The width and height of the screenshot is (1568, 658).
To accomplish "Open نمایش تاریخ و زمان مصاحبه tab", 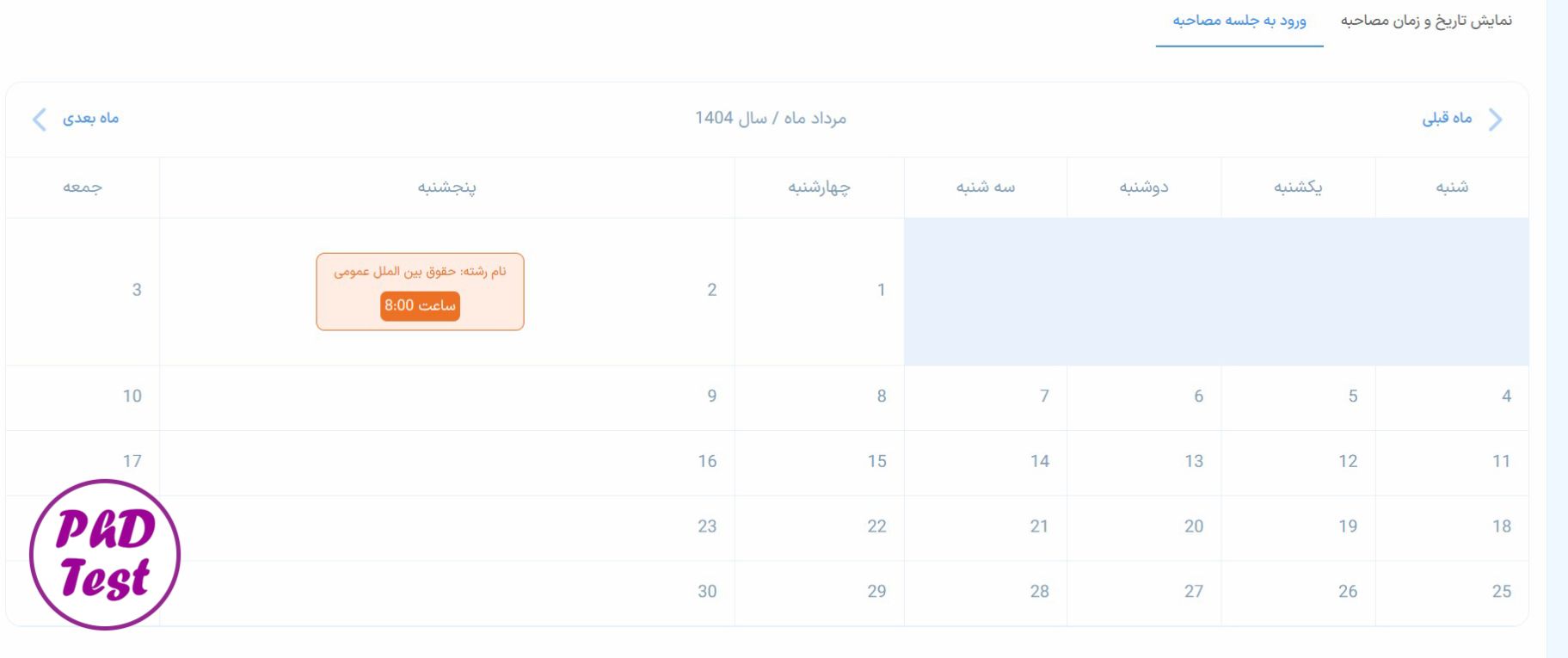I will 1425,21.
